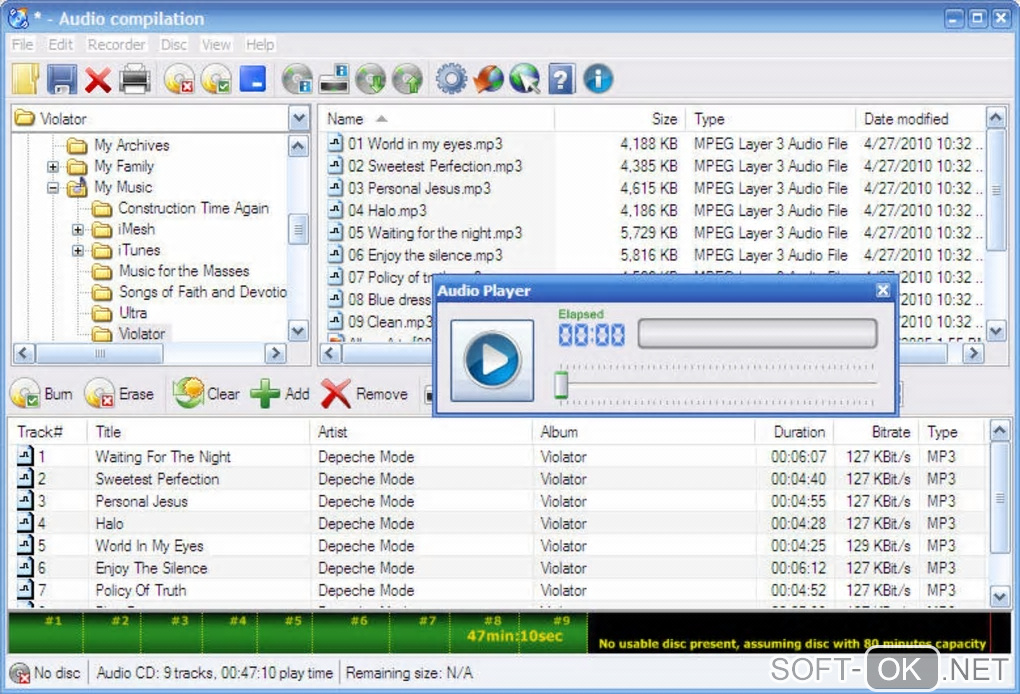Image resolution: width=1020 pixels, height=694 pixels.
Task: Click the #6 track marker in capacity bar
Action: 359,621
